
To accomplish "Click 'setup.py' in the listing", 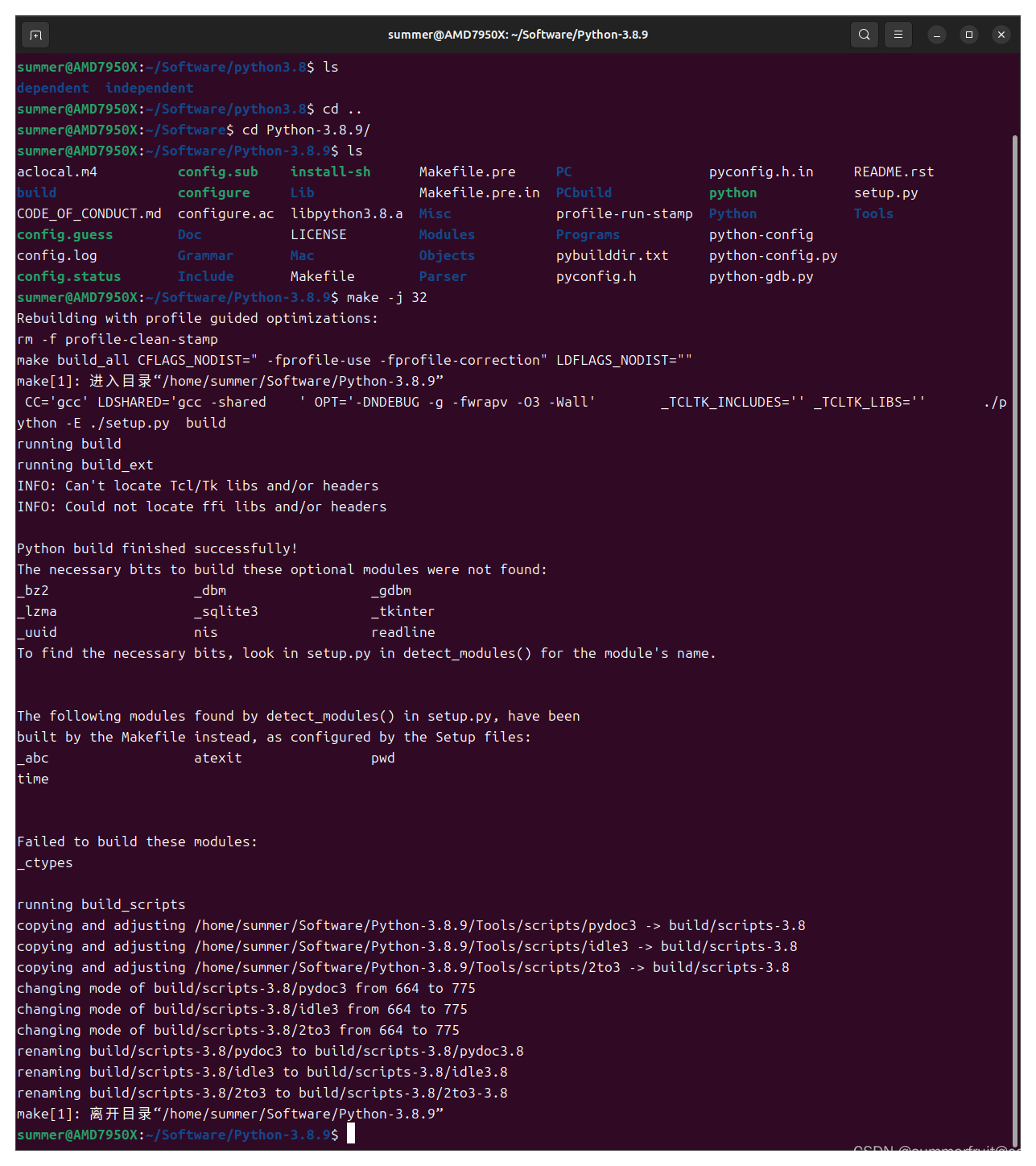I will pos(886,192).
